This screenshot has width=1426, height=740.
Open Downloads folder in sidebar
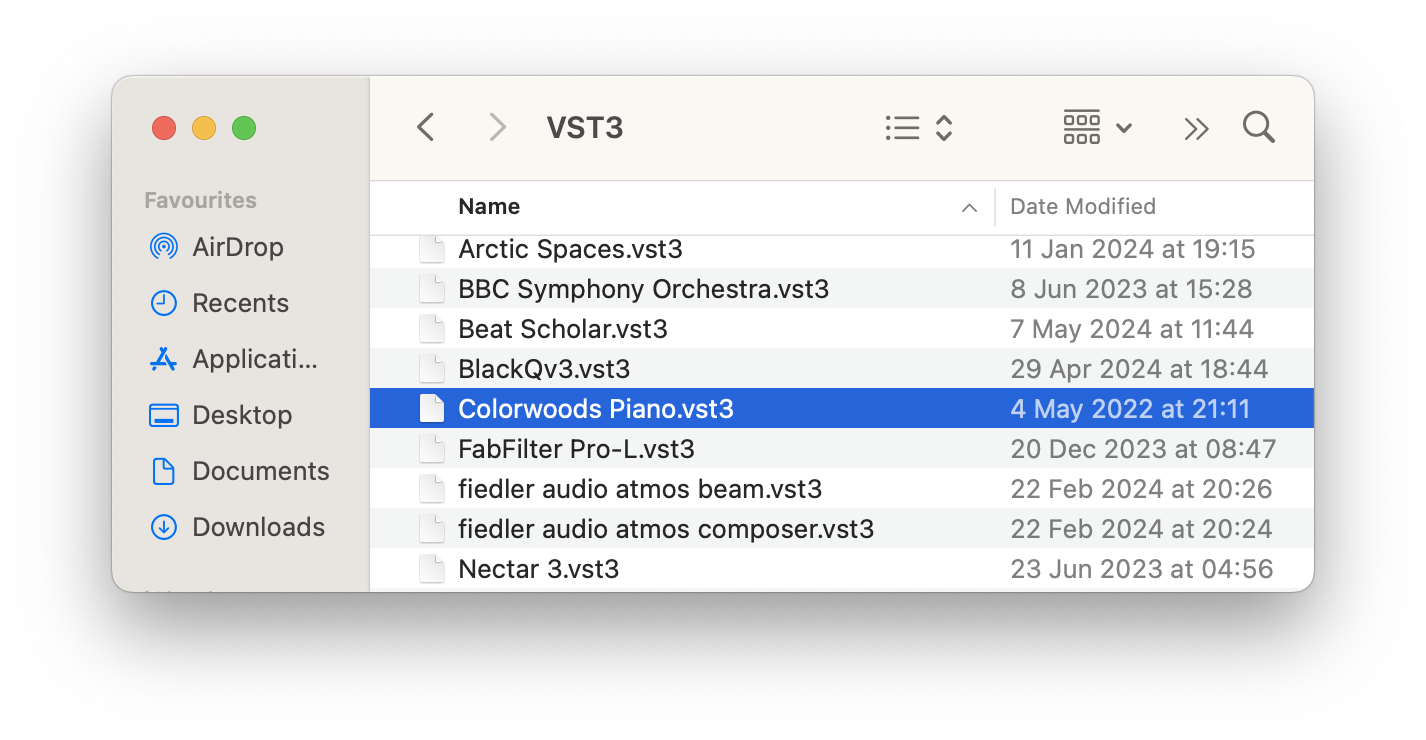(x=258, y=527)
